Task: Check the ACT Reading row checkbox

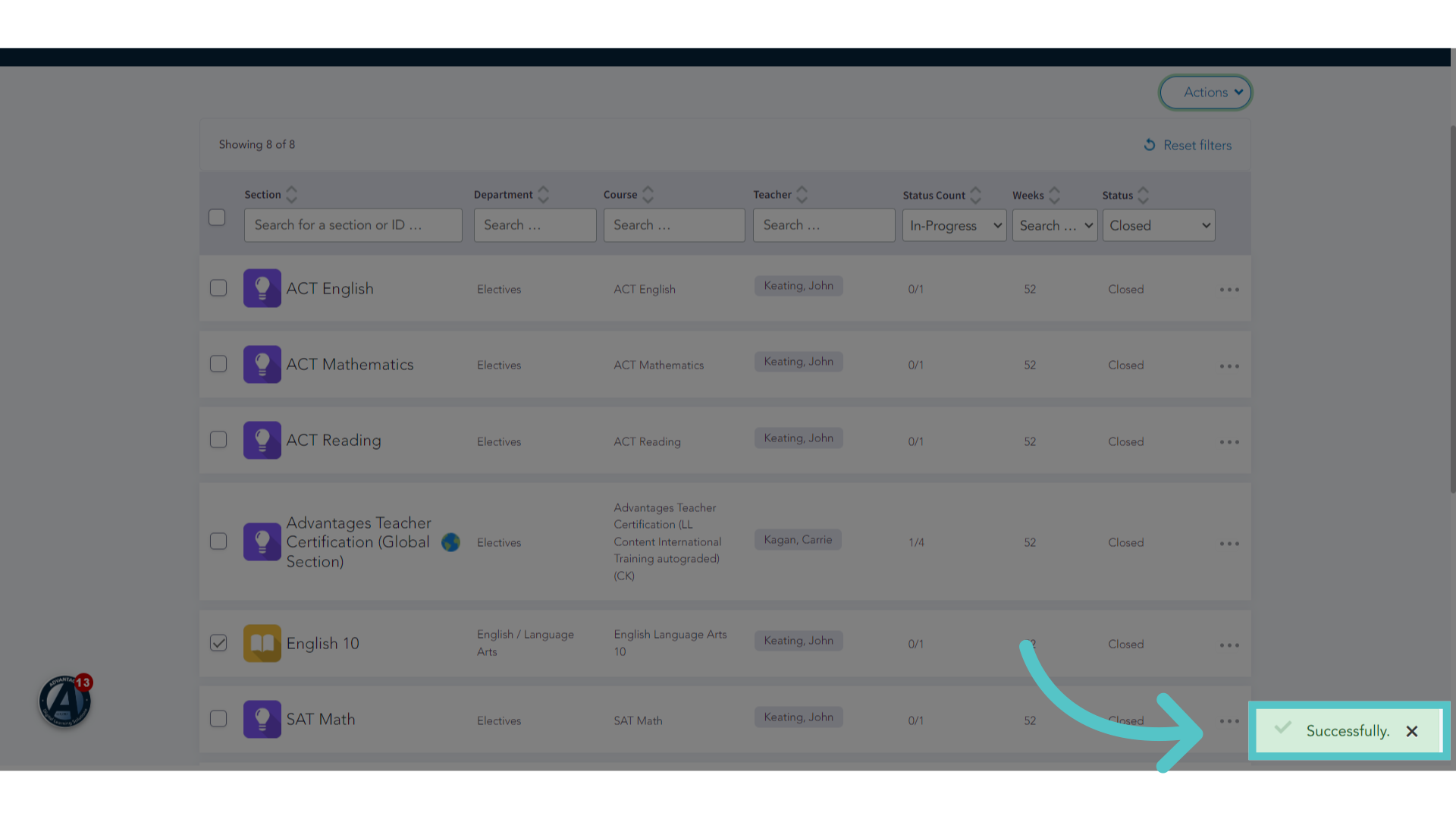Action: click(x=218, y=440)
